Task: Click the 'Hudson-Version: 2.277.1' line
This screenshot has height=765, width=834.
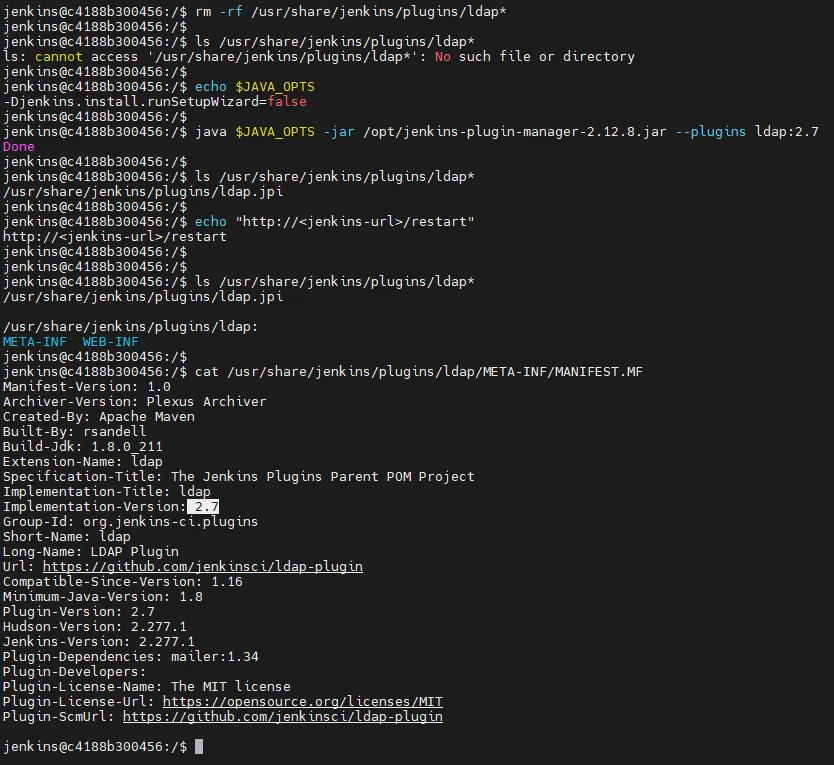Action: pyautogui.click(x=95, y=626)
